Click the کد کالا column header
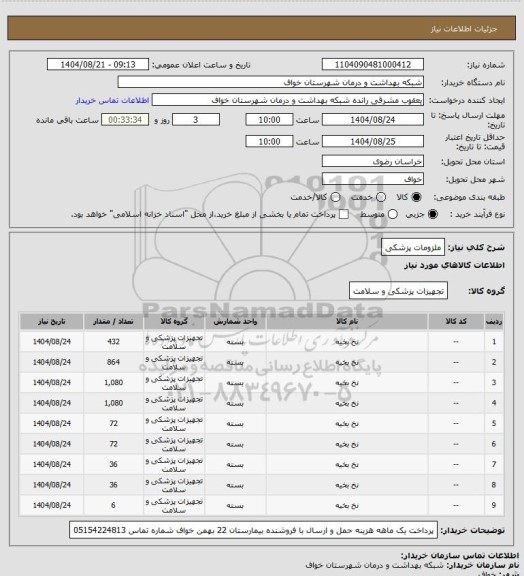Viewport: 524px width, 576px height. click(x=456, y=321)
